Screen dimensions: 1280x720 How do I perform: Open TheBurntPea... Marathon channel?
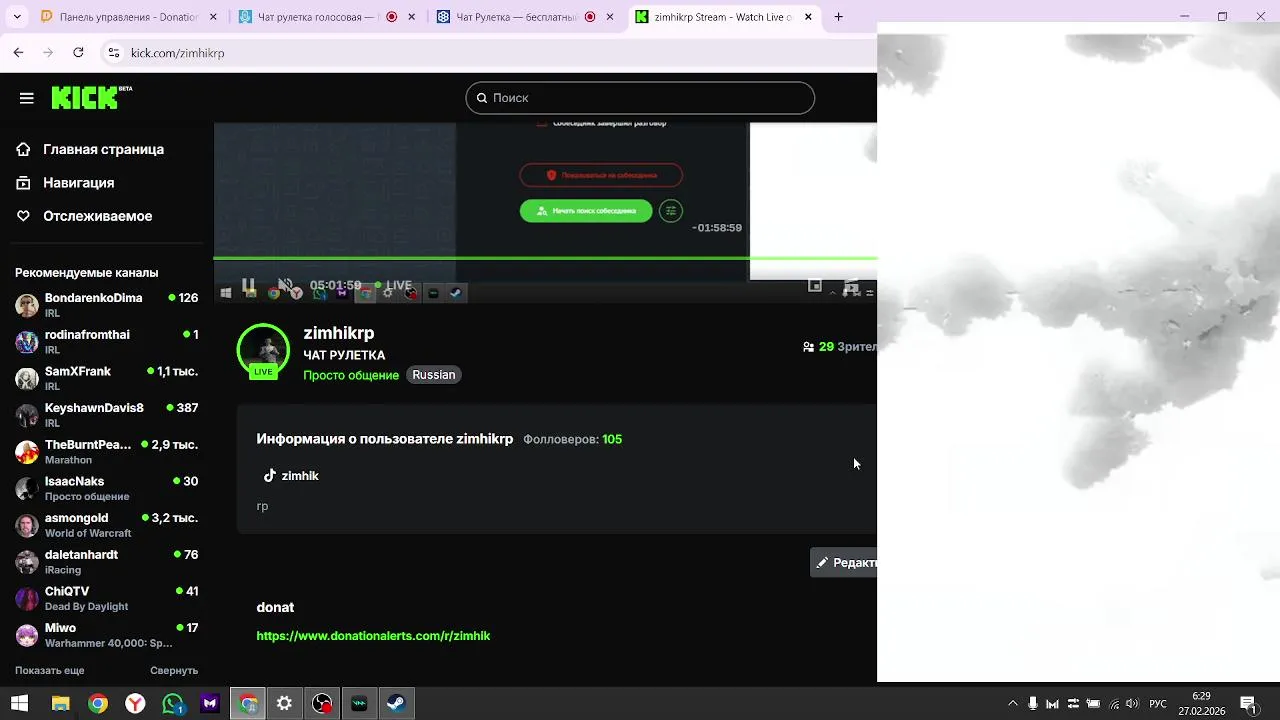[106, 452]
